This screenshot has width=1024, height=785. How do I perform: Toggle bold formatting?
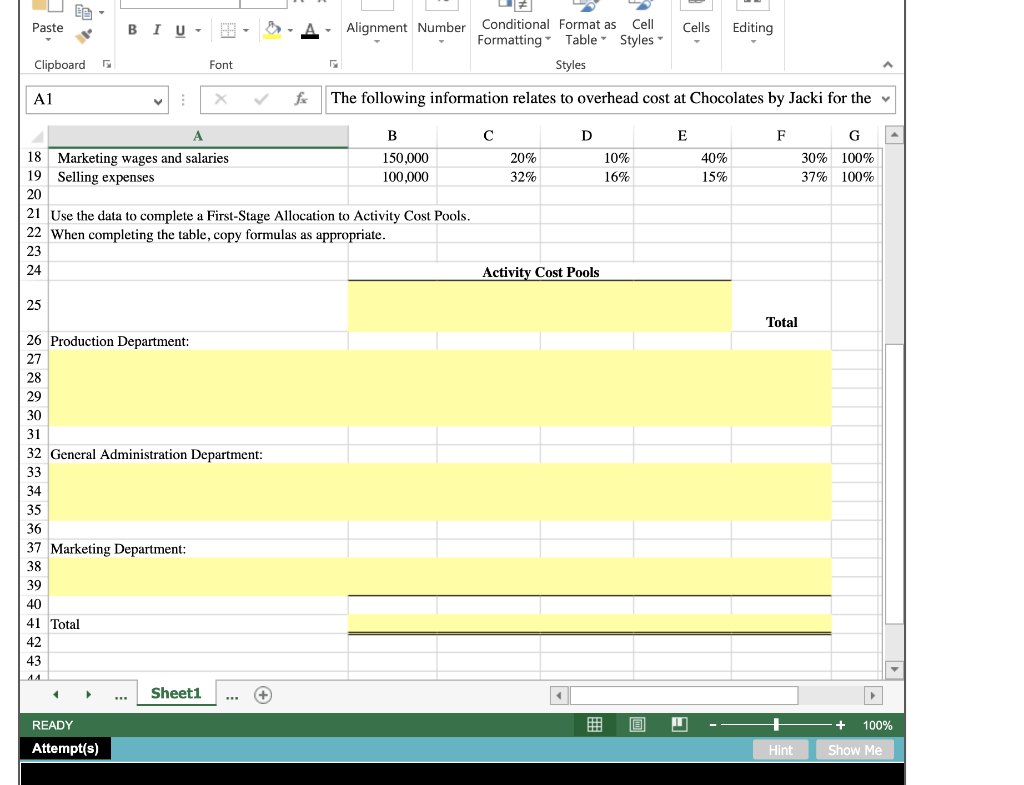click(x=132, y=31)
